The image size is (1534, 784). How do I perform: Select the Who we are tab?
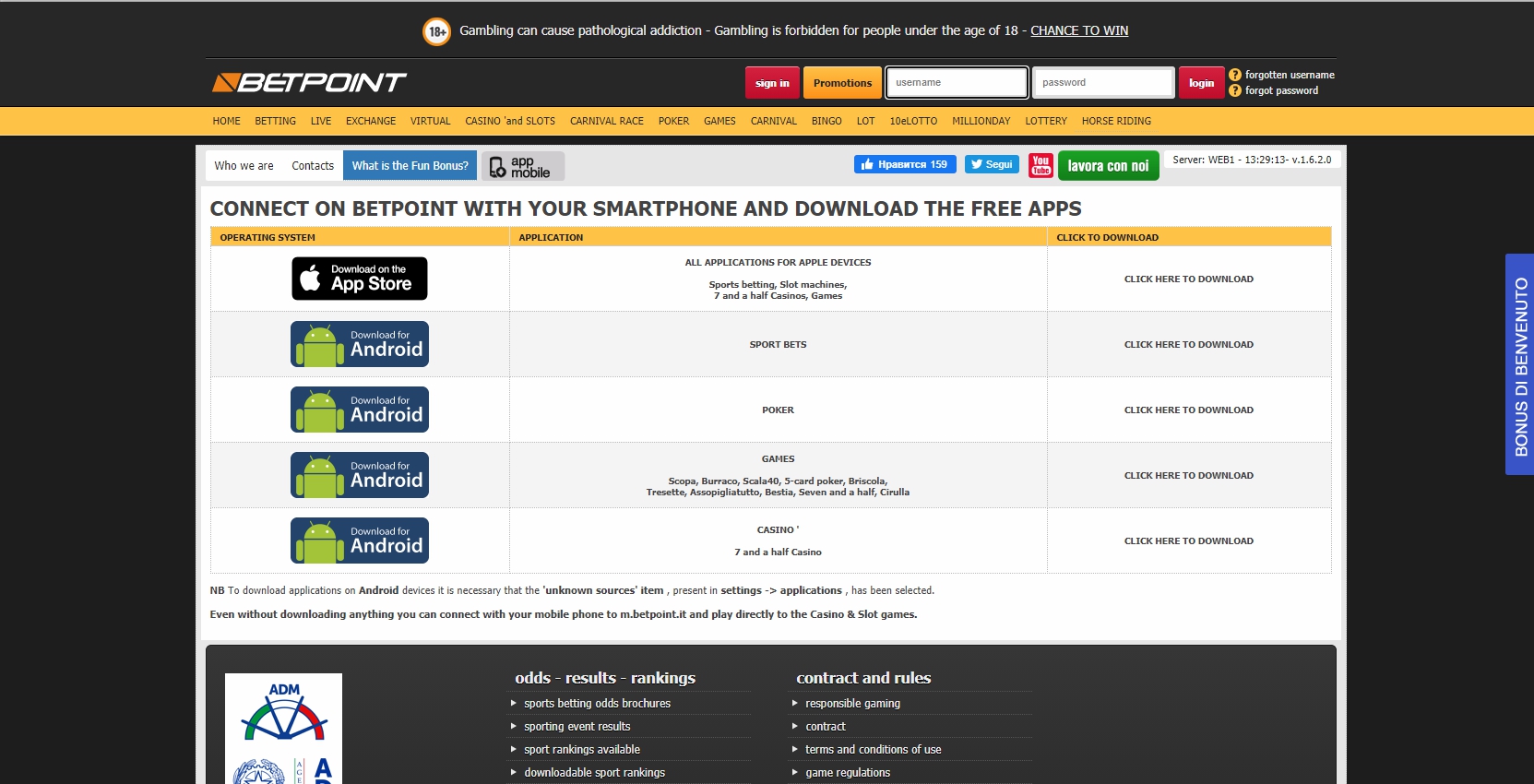pyautogui.click(x=244, y=166)
